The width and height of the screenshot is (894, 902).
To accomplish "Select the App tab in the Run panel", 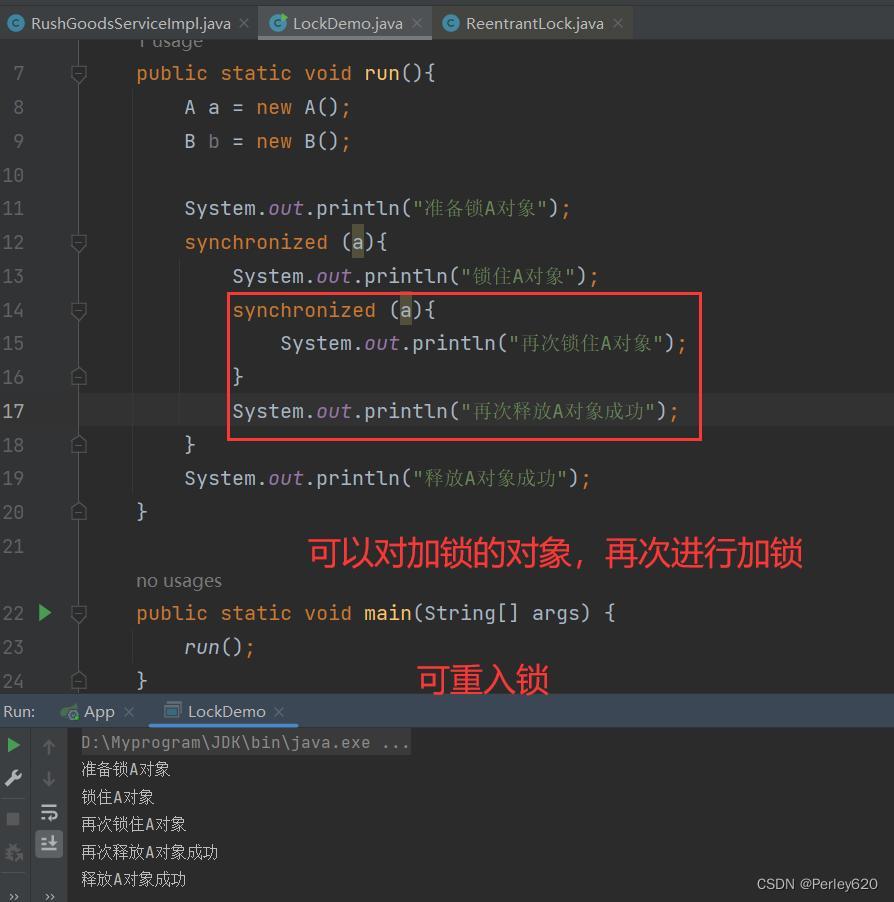I will 99,712.
